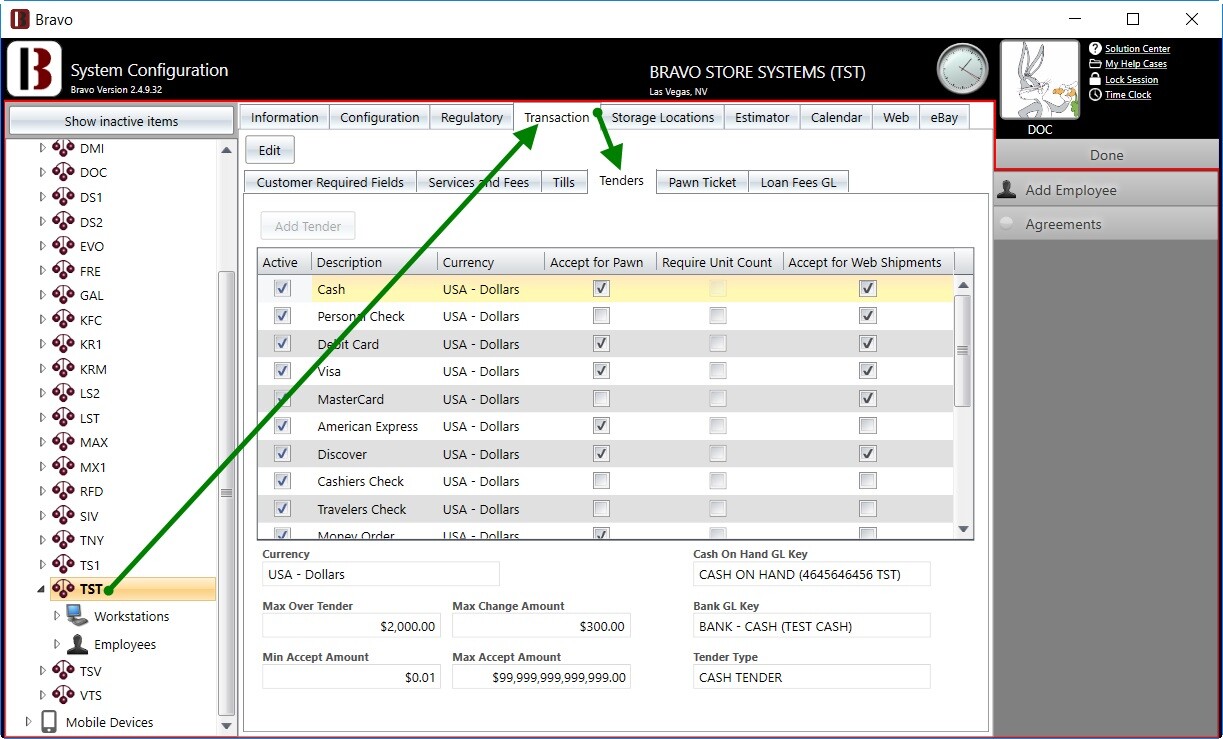Click the tender list scroll down arrow
This screenshot has height=739, width=1223.
point(963,529)
